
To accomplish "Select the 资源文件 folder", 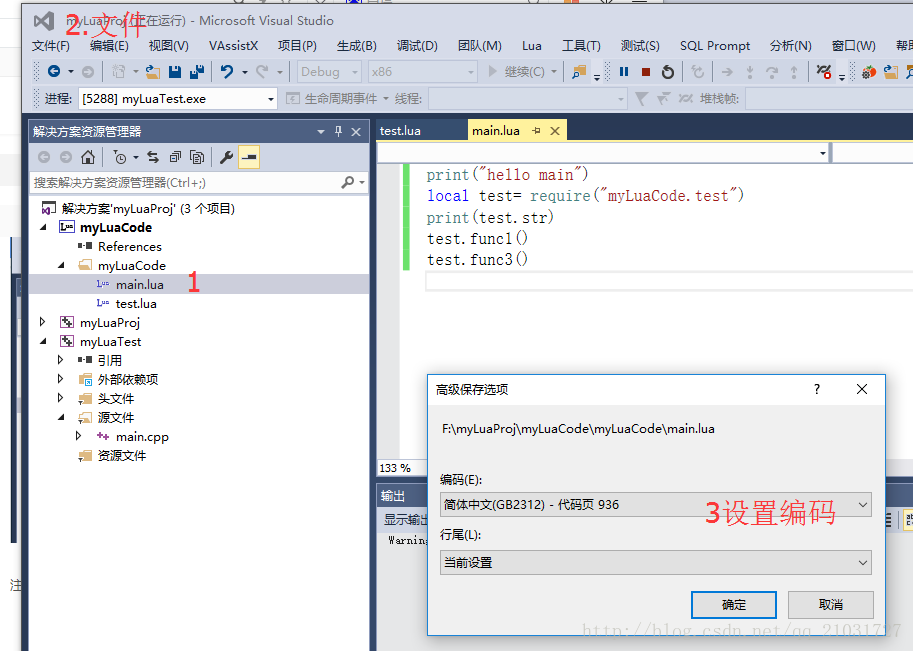I will (122, 456).
